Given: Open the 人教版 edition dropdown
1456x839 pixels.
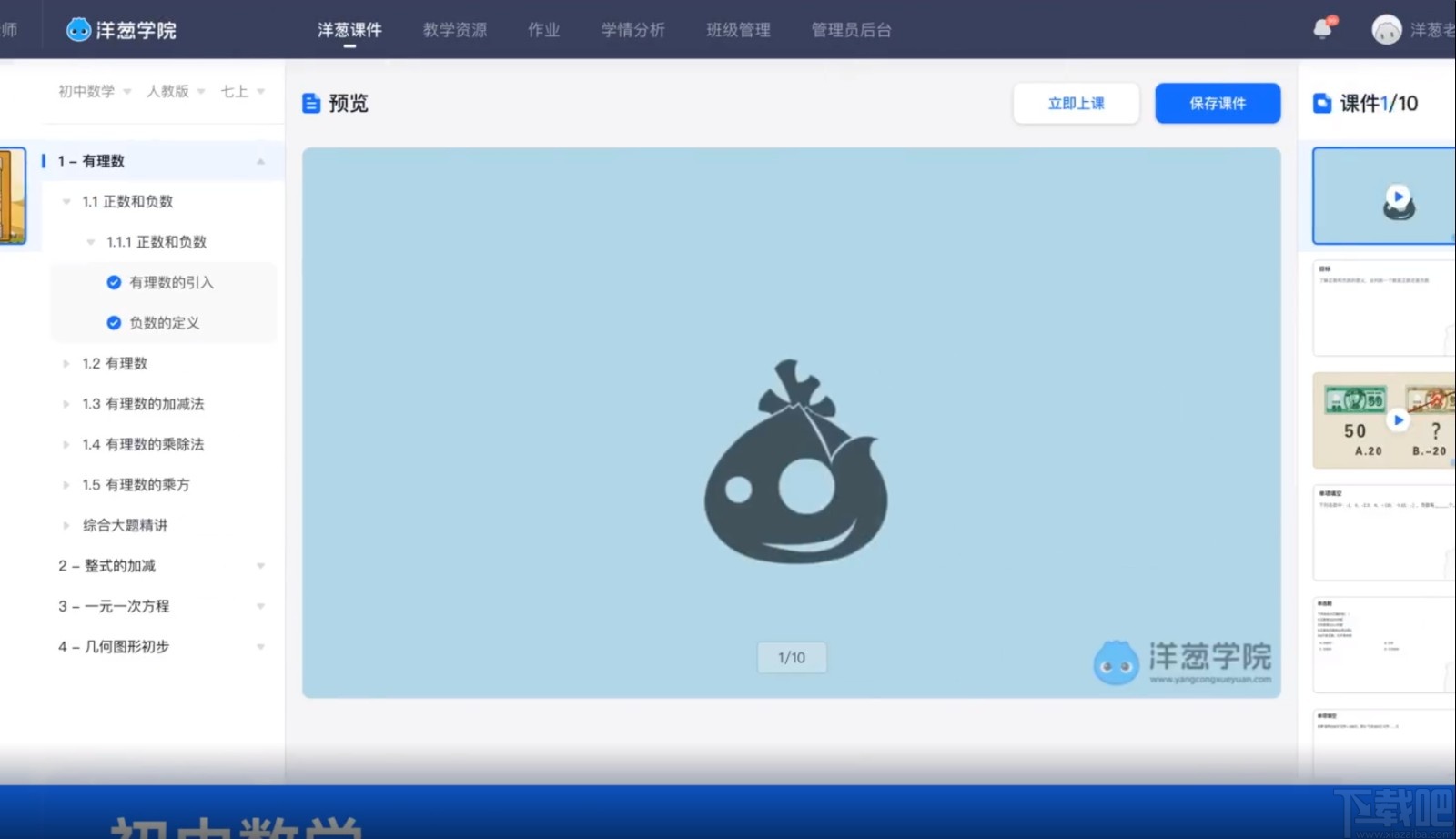Looking at the screenshot, I should 176,91.
